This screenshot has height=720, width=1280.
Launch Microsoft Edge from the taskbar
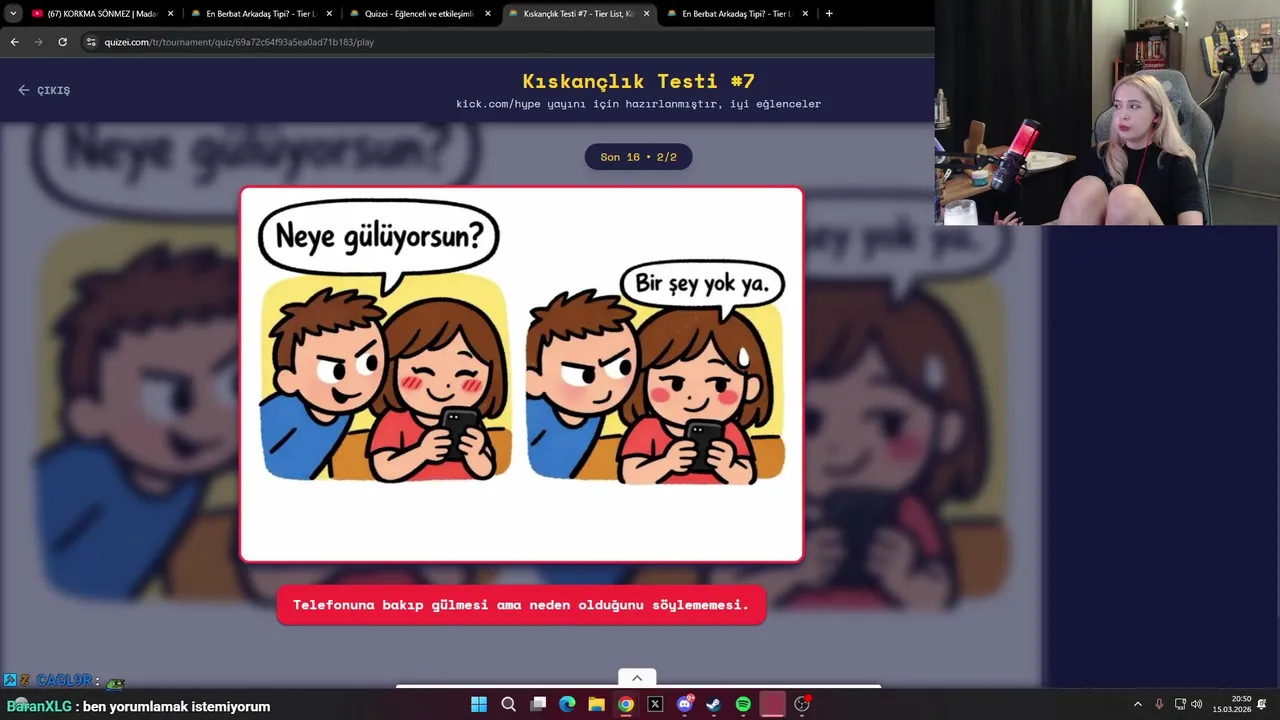tap(567, 704)
